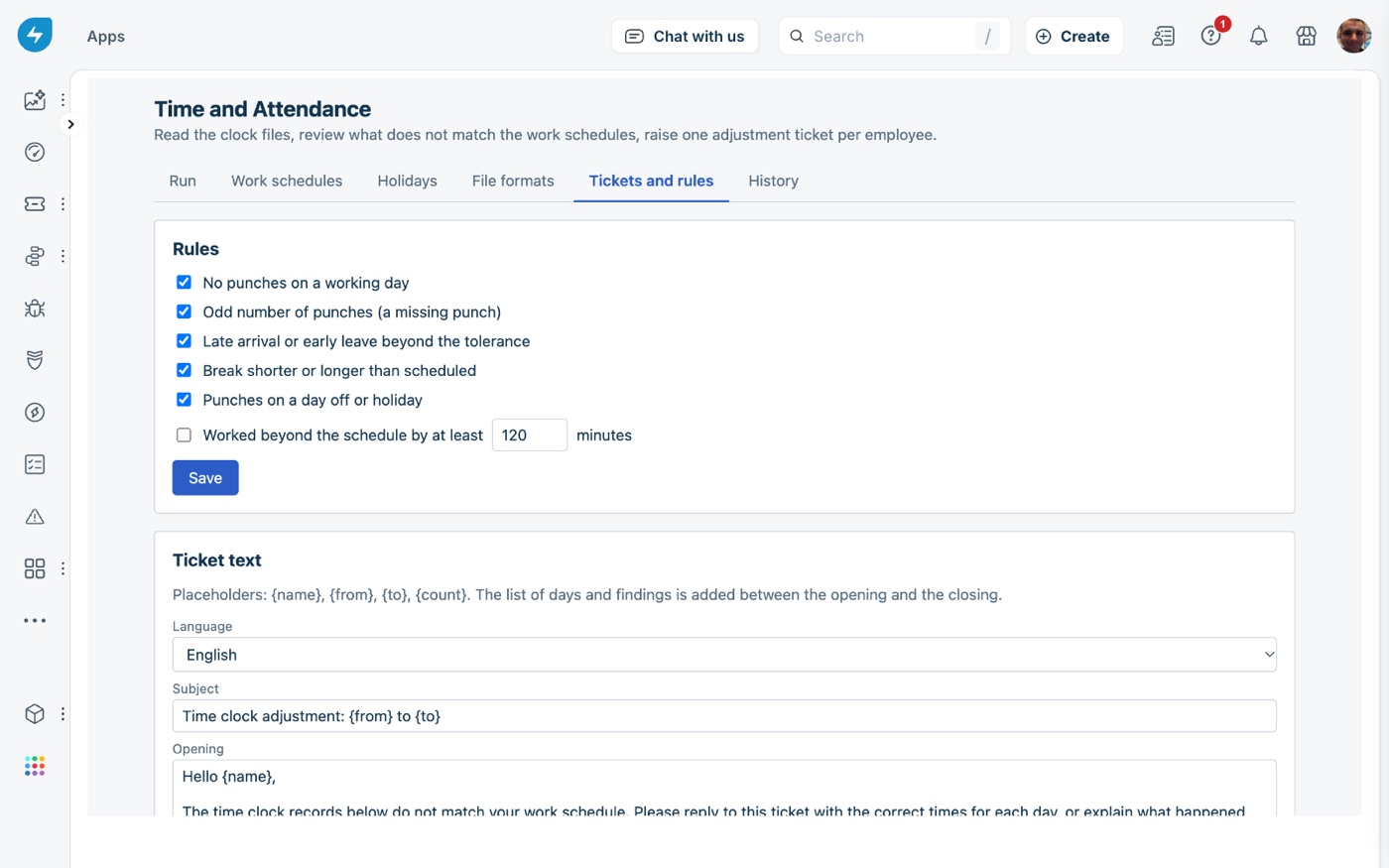1389x868 pixels.
Task: Open Assets via the cube icon
Action: tap(35, 714)
